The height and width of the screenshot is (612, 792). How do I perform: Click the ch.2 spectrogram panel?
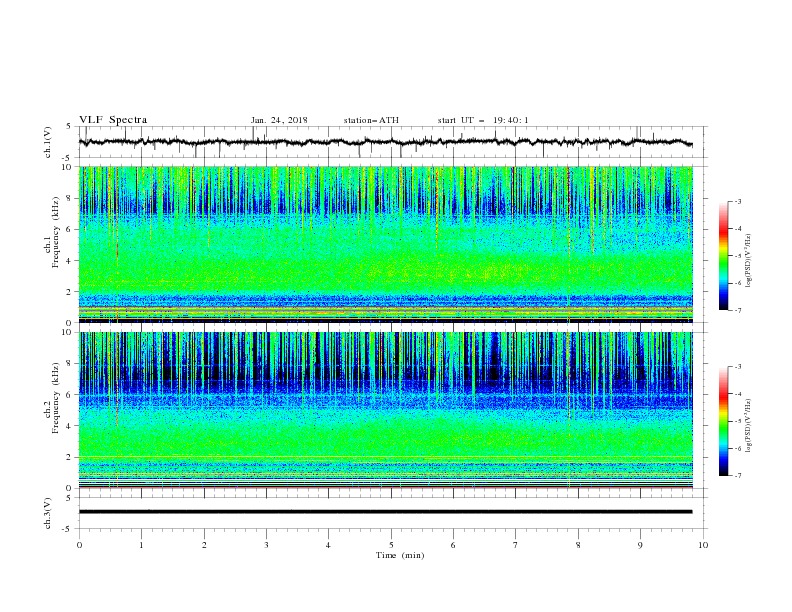click(385, 410)
